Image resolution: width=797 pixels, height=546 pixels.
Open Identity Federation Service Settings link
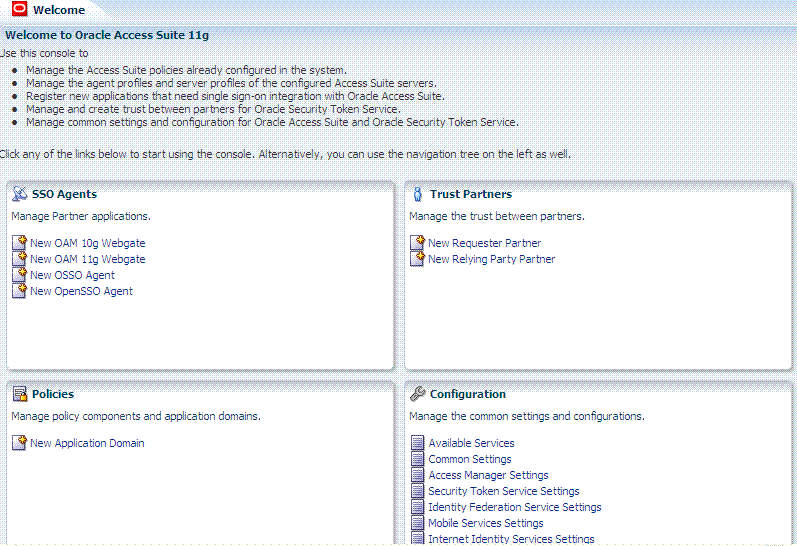[x=514, y=507]
